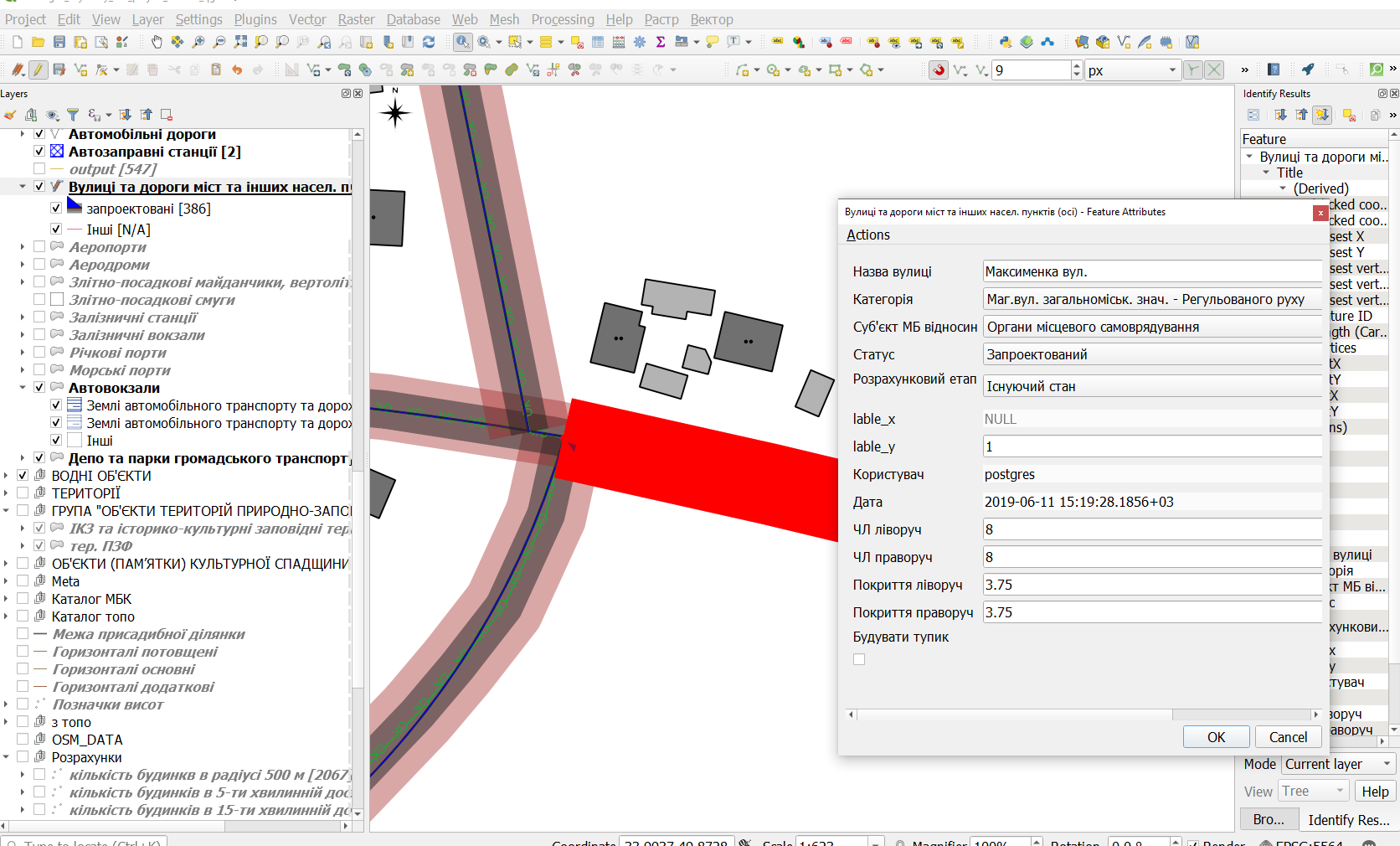Open the Python console icon
Image resolution: width=1400 pixels, height=846 pixels.
1006,42
